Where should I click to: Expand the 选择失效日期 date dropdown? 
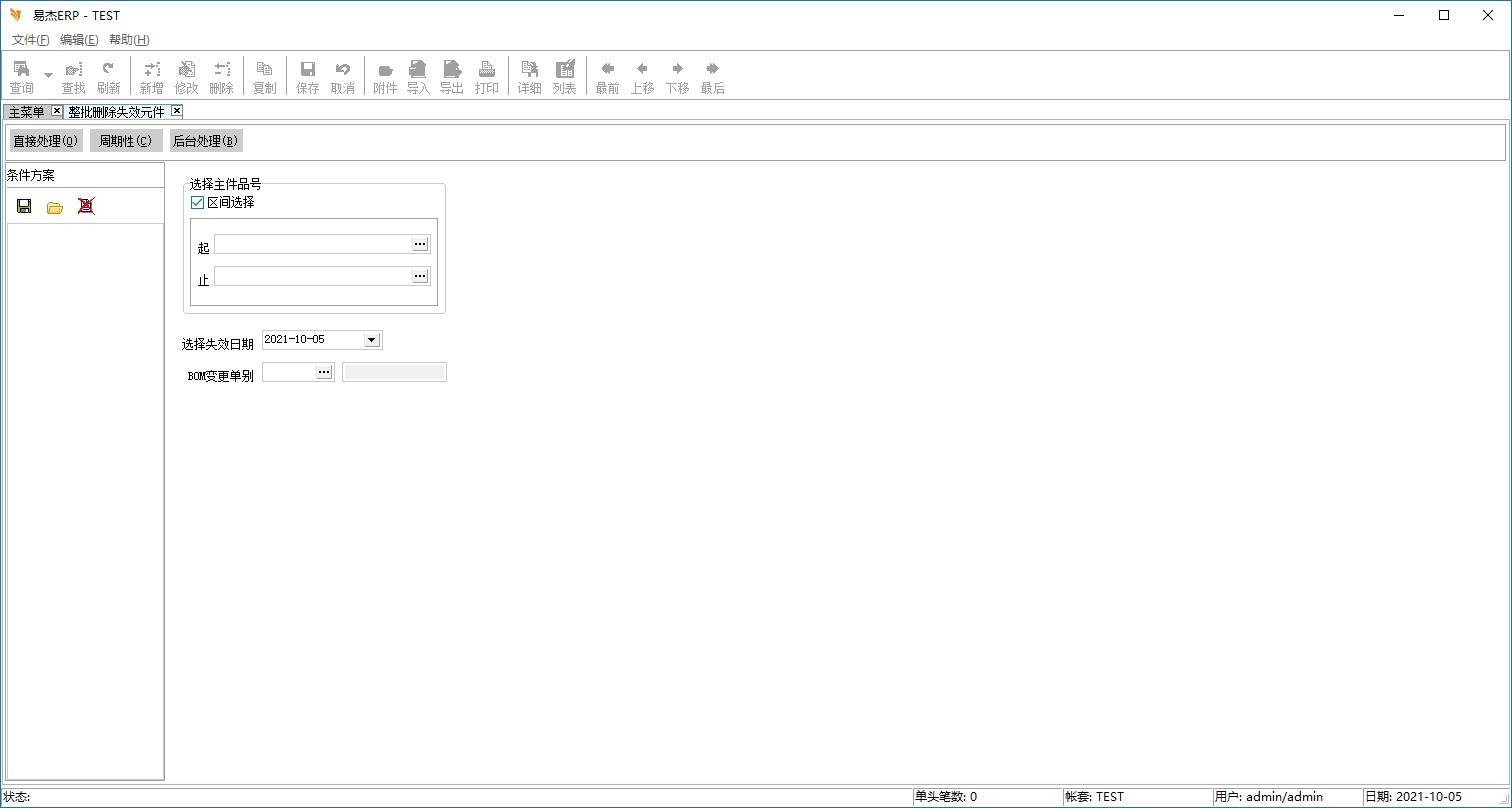(371, 340)
